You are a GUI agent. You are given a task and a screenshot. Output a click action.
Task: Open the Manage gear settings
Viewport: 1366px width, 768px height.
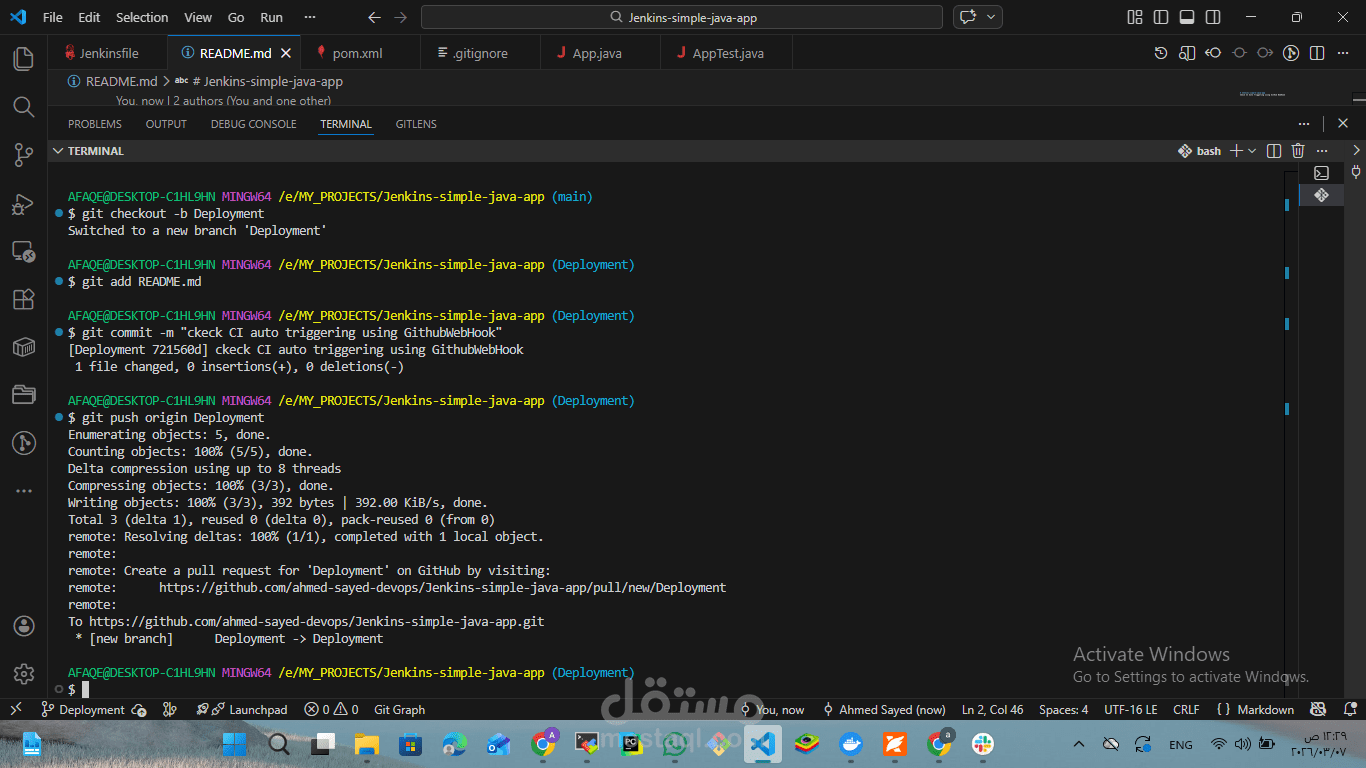tap(24, 674)
